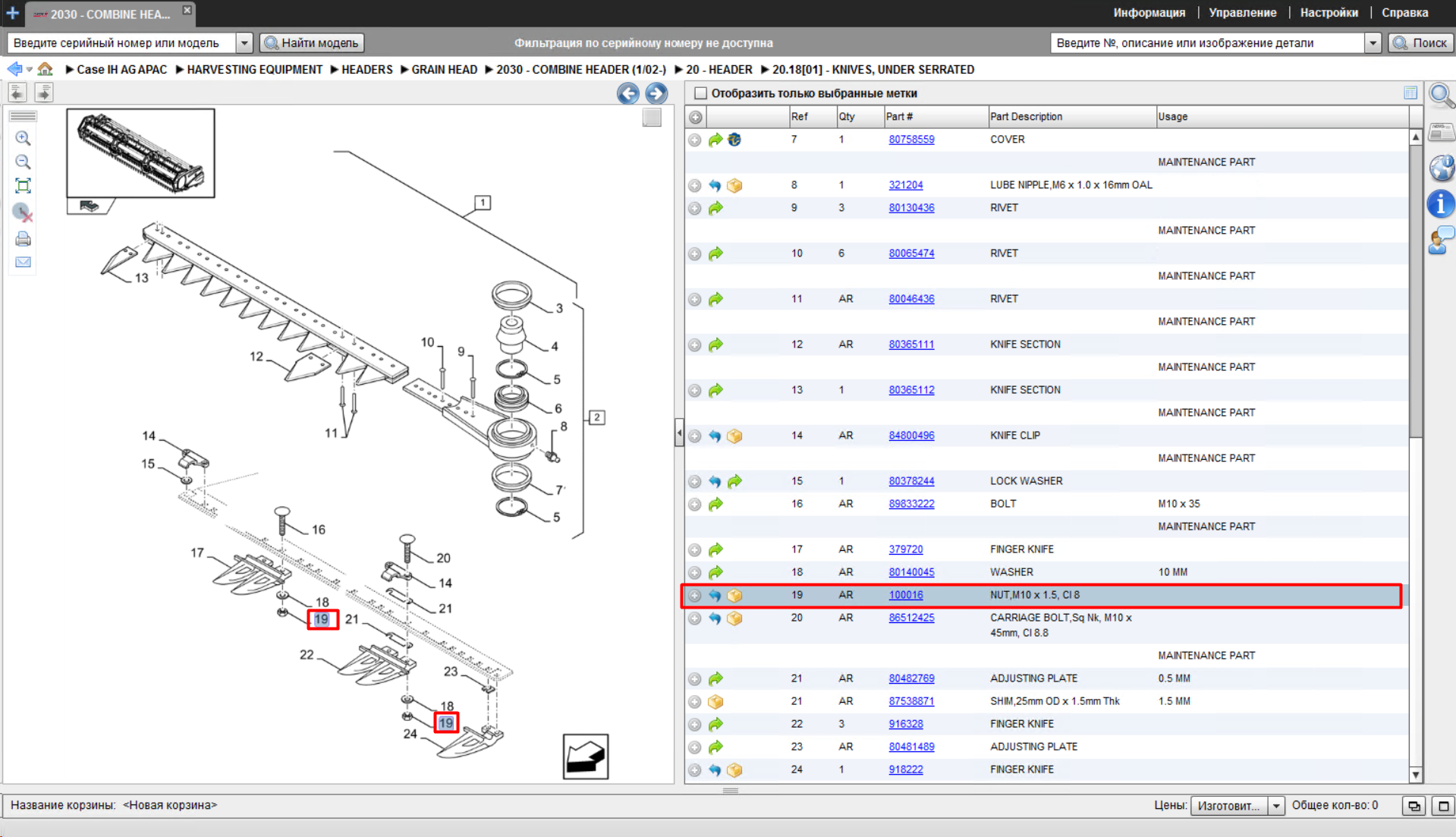Toggle the add-all plus icon in table header
Screen dimensions: 1456x837
click(695, 117)
